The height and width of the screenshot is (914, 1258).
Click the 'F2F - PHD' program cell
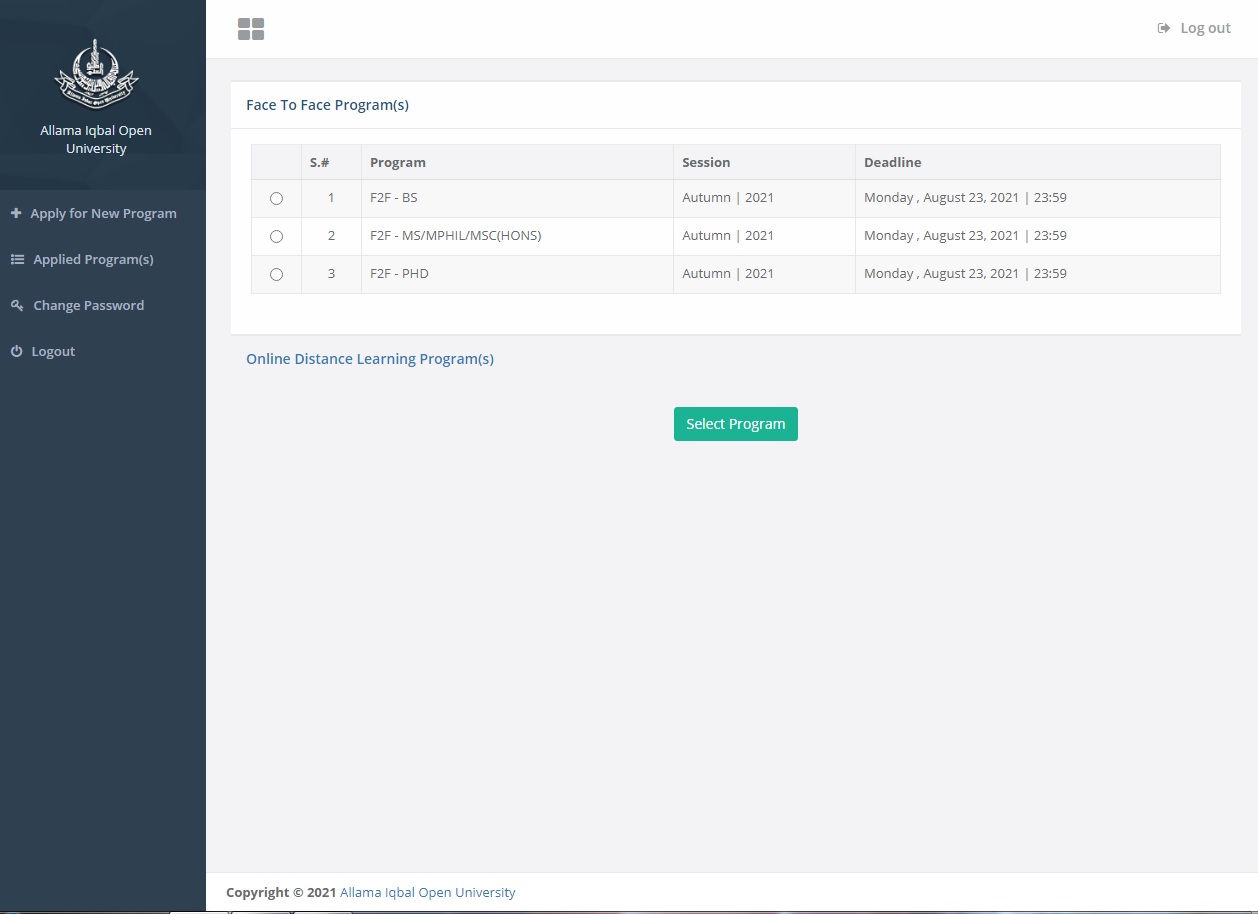click(x=517, y=274)
